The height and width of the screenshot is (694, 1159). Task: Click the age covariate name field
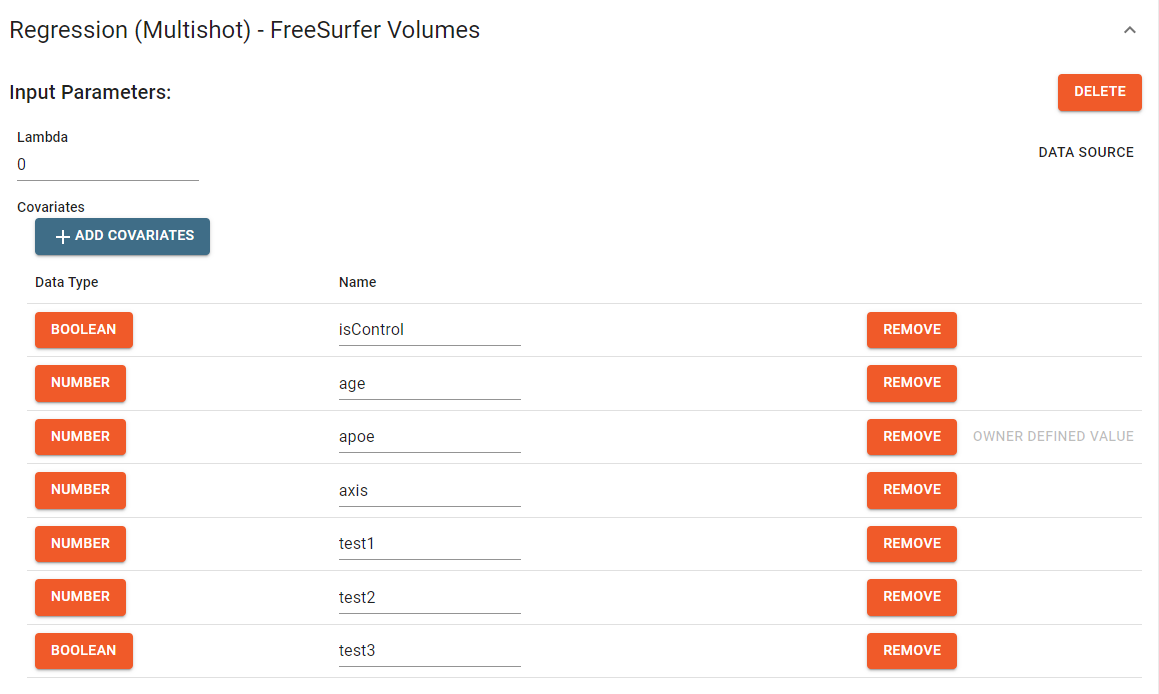point(429,383)
